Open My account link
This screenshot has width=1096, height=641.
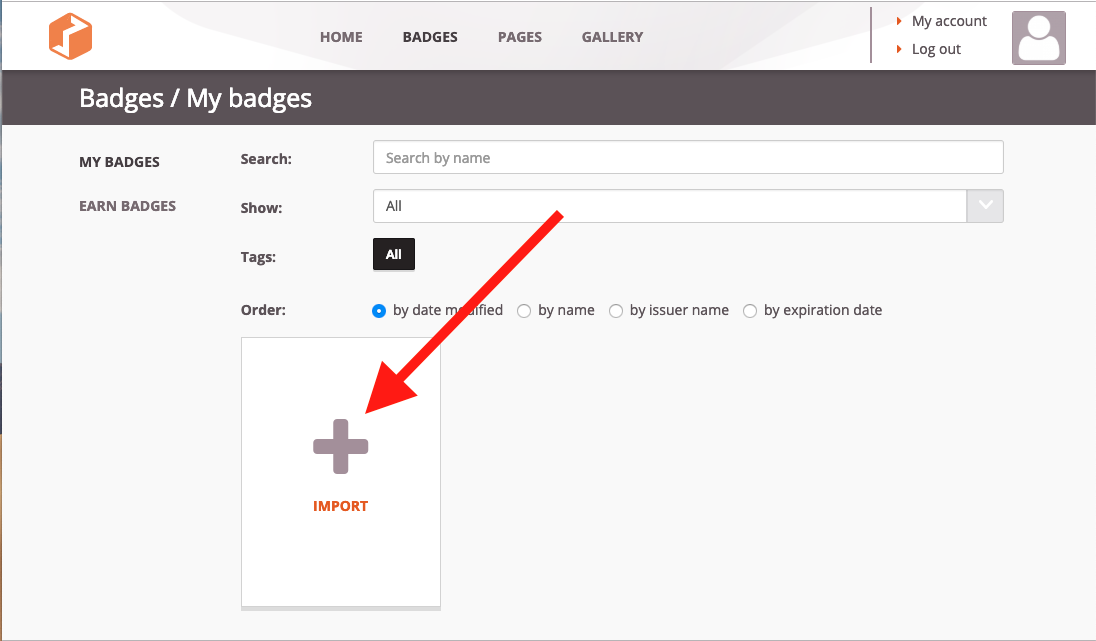click(949, 21)
